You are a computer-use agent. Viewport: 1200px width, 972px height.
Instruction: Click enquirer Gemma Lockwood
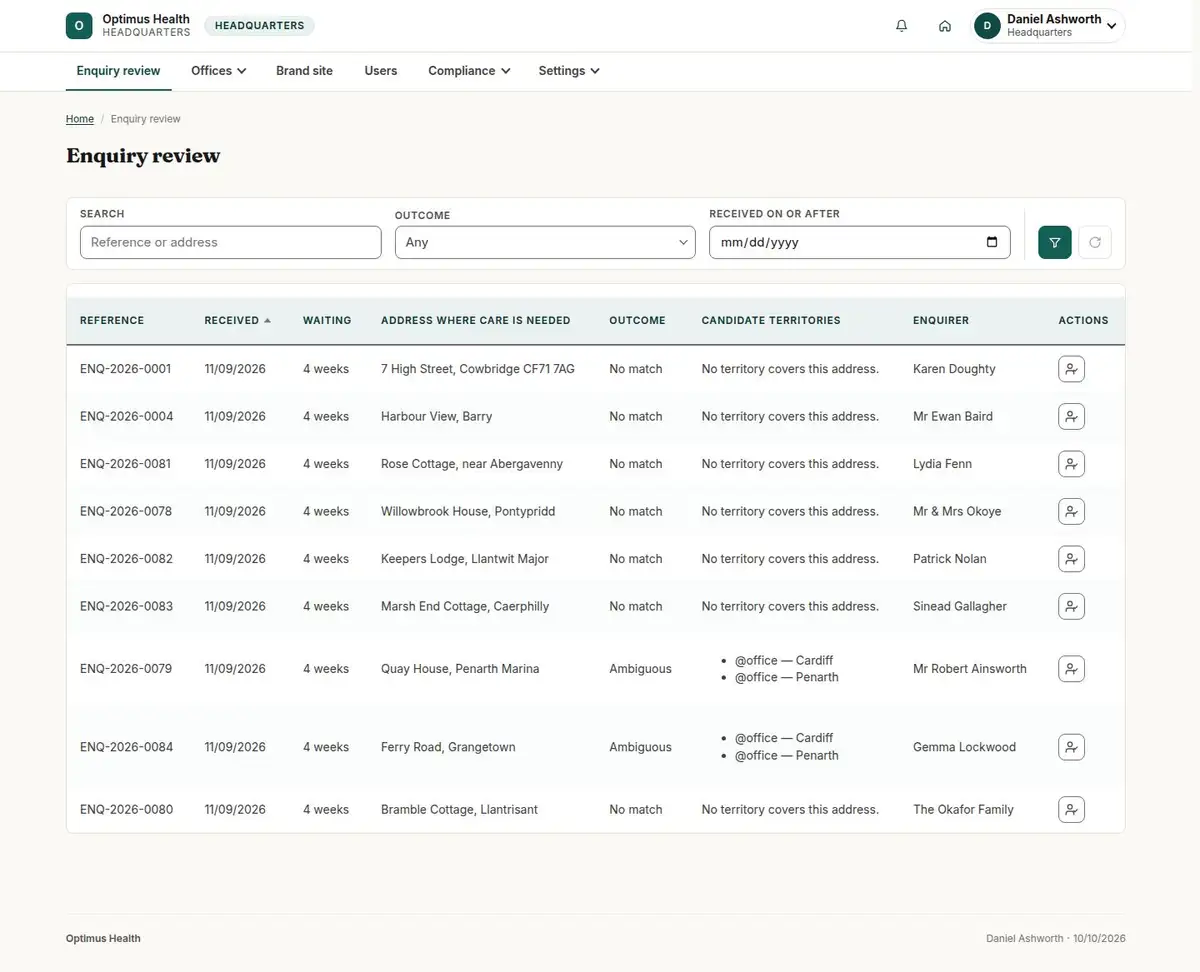[x=964, y=747]
